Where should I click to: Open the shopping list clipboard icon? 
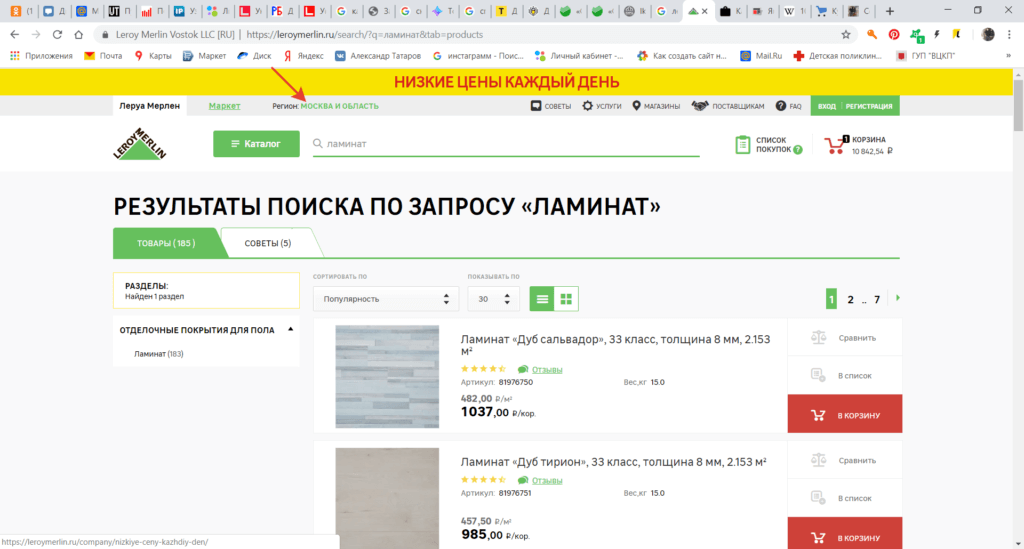(743, 145)
